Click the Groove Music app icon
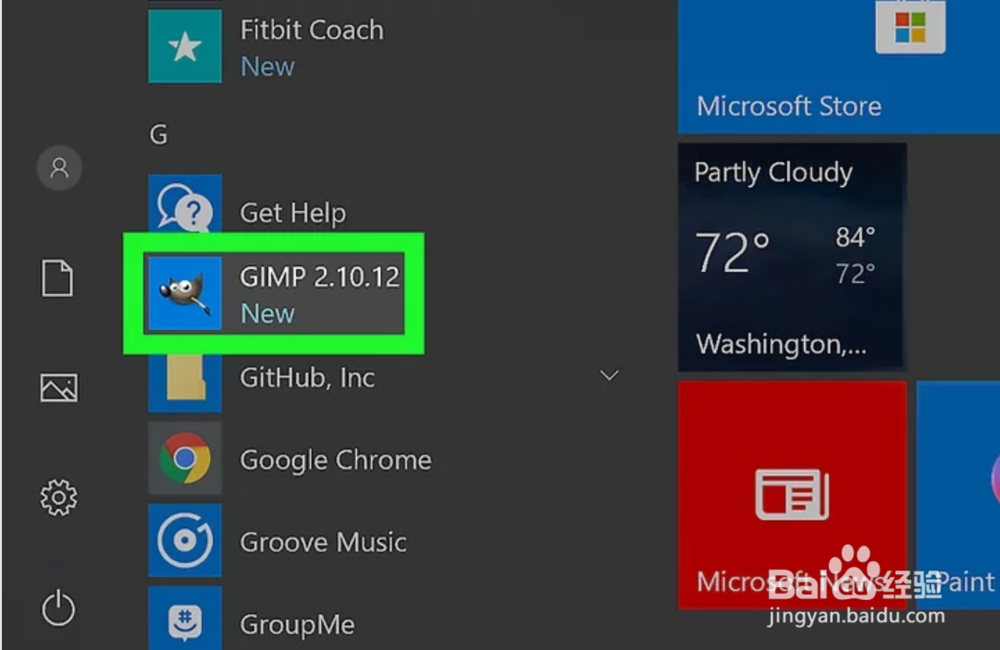The width and height of the screenshot is (1000, 650). [185, 540]
